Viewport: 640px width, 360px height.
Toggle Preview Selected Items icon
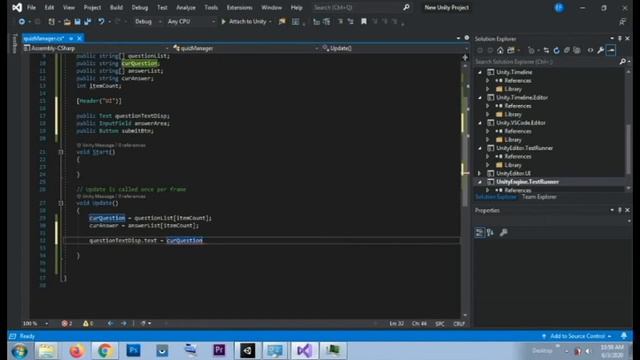point(611,51)
